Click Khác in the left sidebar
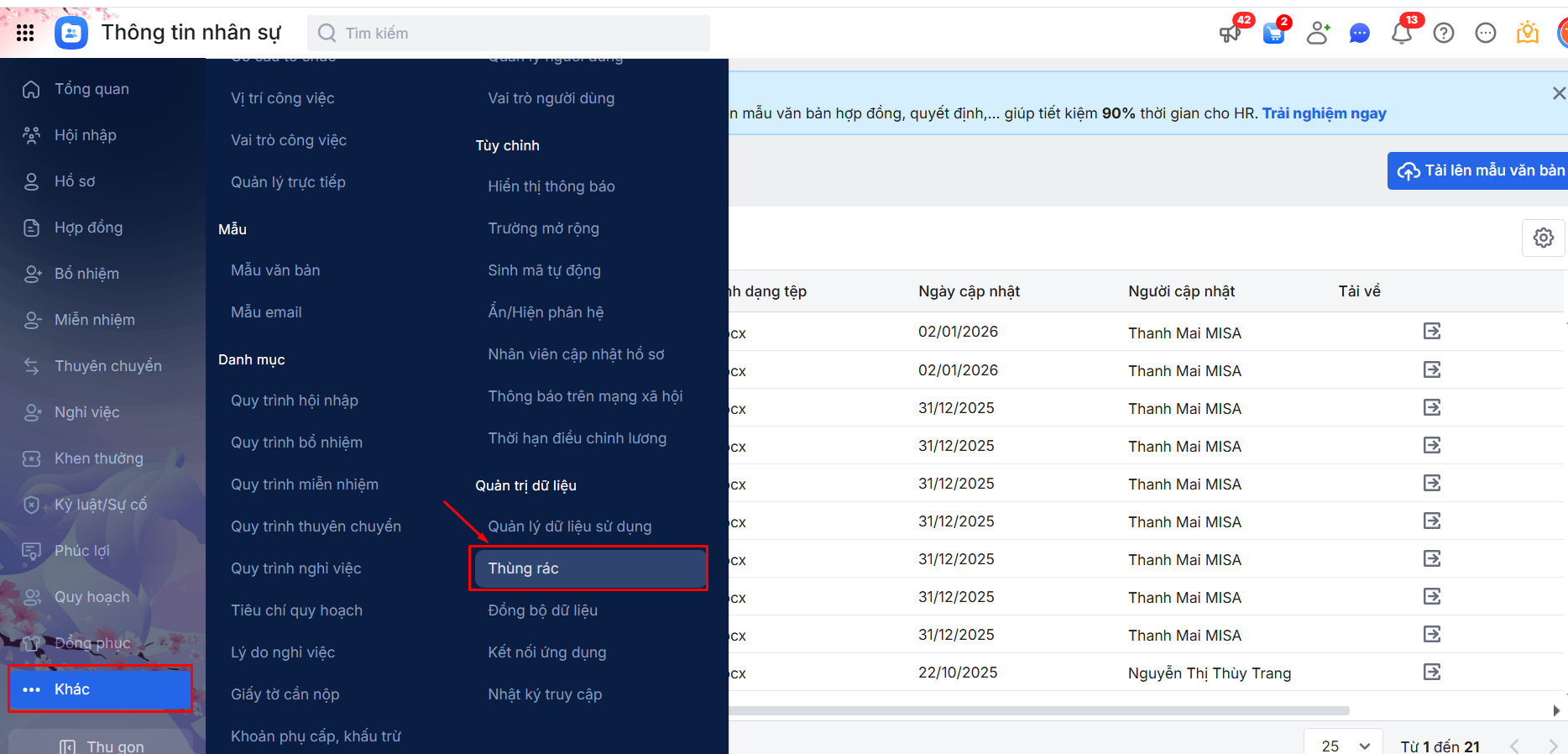The width and height of the screenshot is (1568, 754). (x=101, y=689)
